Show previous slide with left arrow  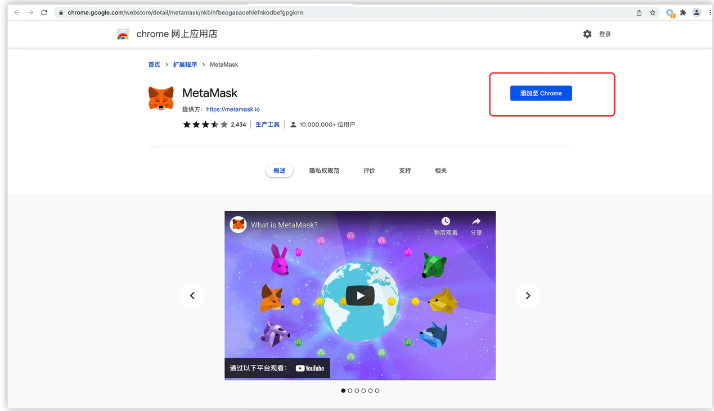pyautogui.click(x=192, y=295)
